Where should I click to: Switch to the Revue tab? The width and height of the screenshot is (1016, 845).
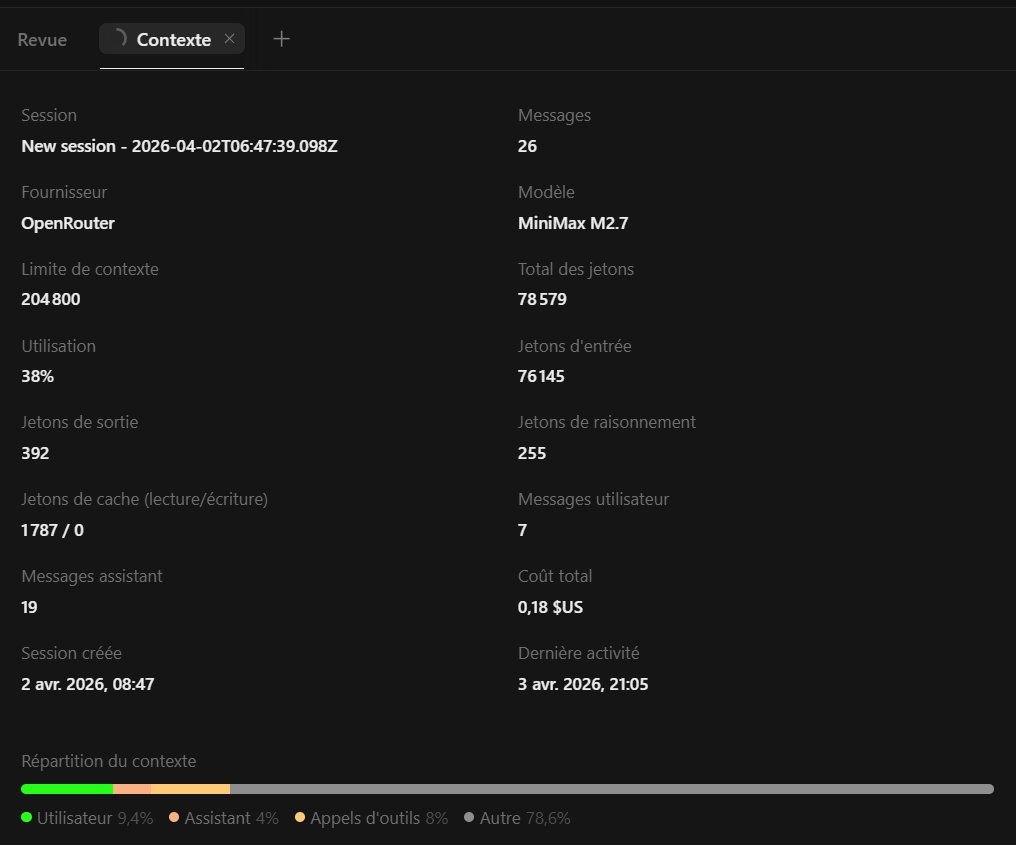tap(42, 40)
